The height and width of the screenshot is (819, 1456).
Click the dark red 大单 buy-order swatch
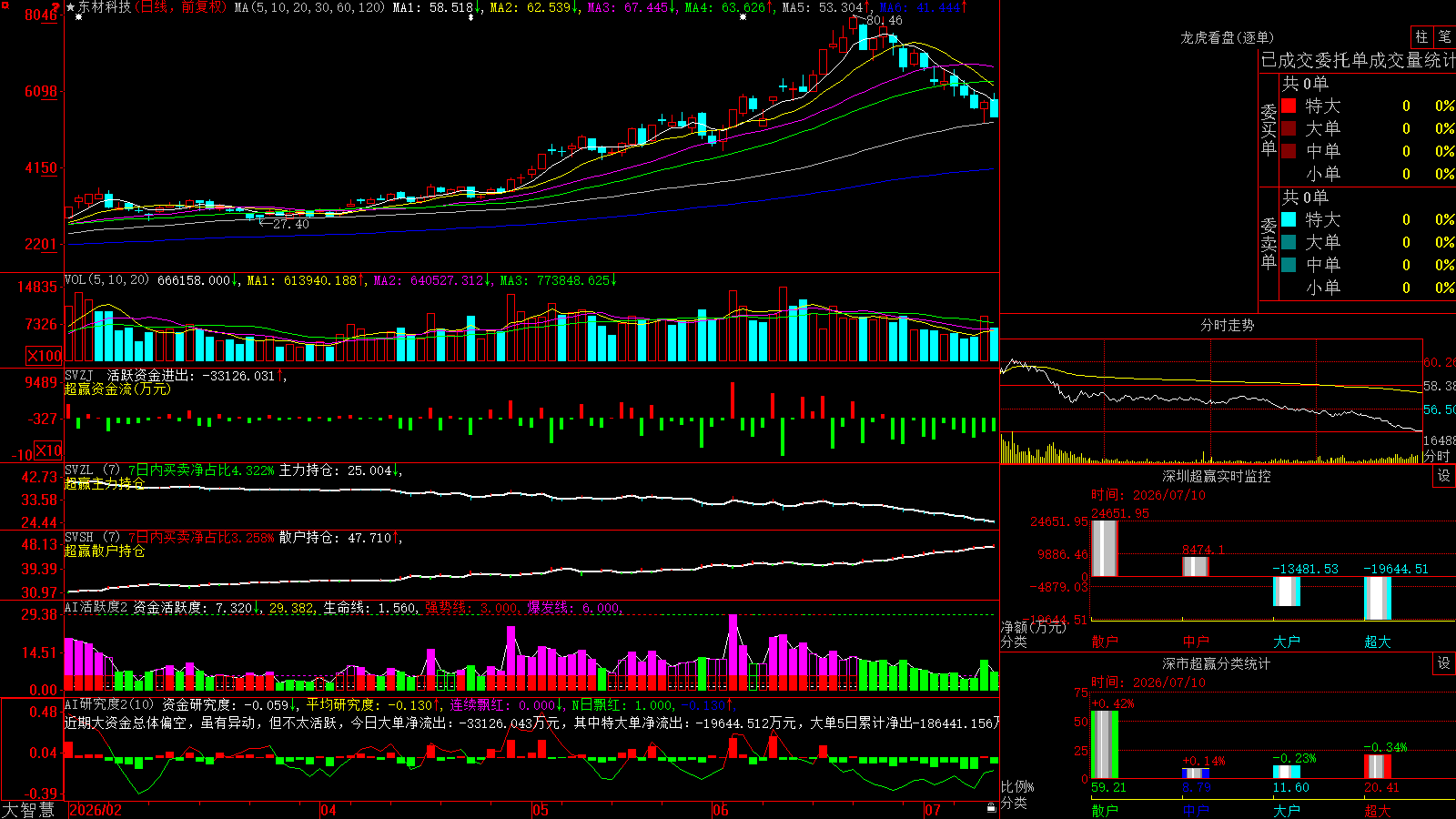(1289, 128)
